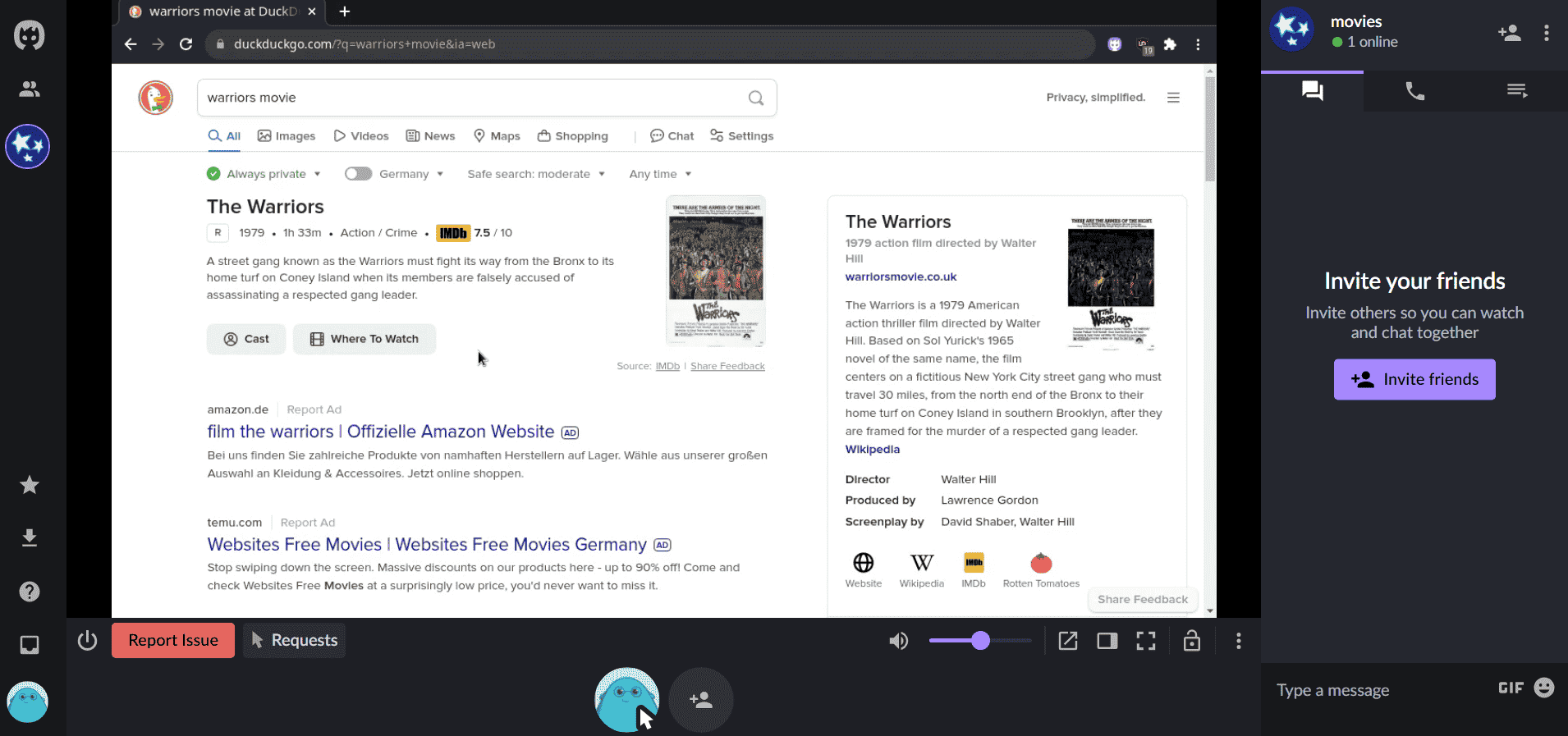This screenshot has height=736, width=1568.
Task: Click the room lock icon
Action: click(x=1192, y=640)
